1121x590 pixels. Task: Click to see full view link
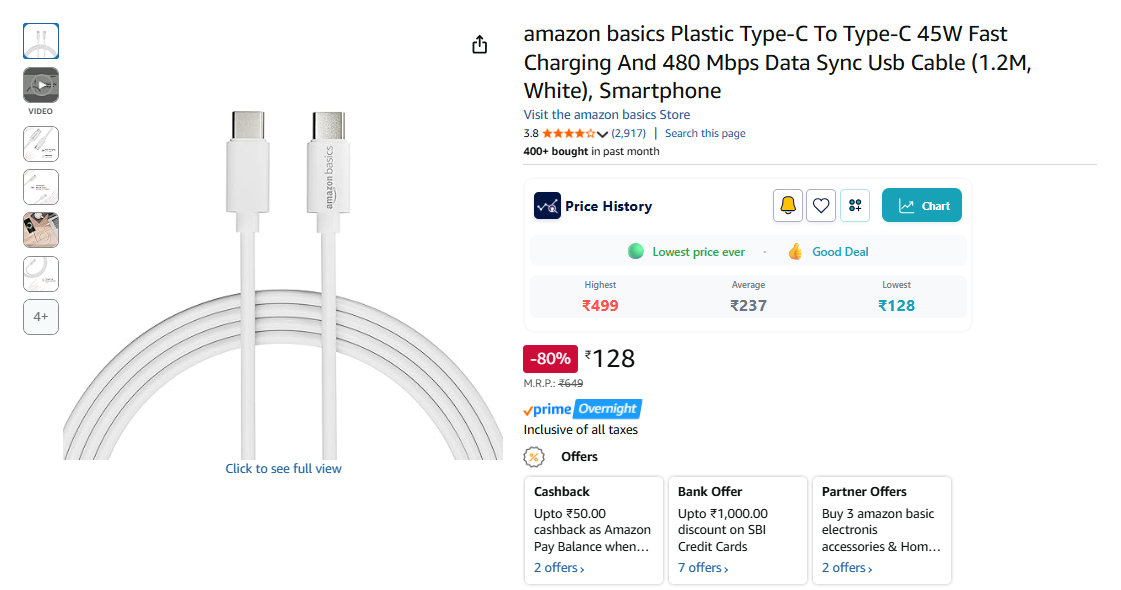click(x=283, y=469)
